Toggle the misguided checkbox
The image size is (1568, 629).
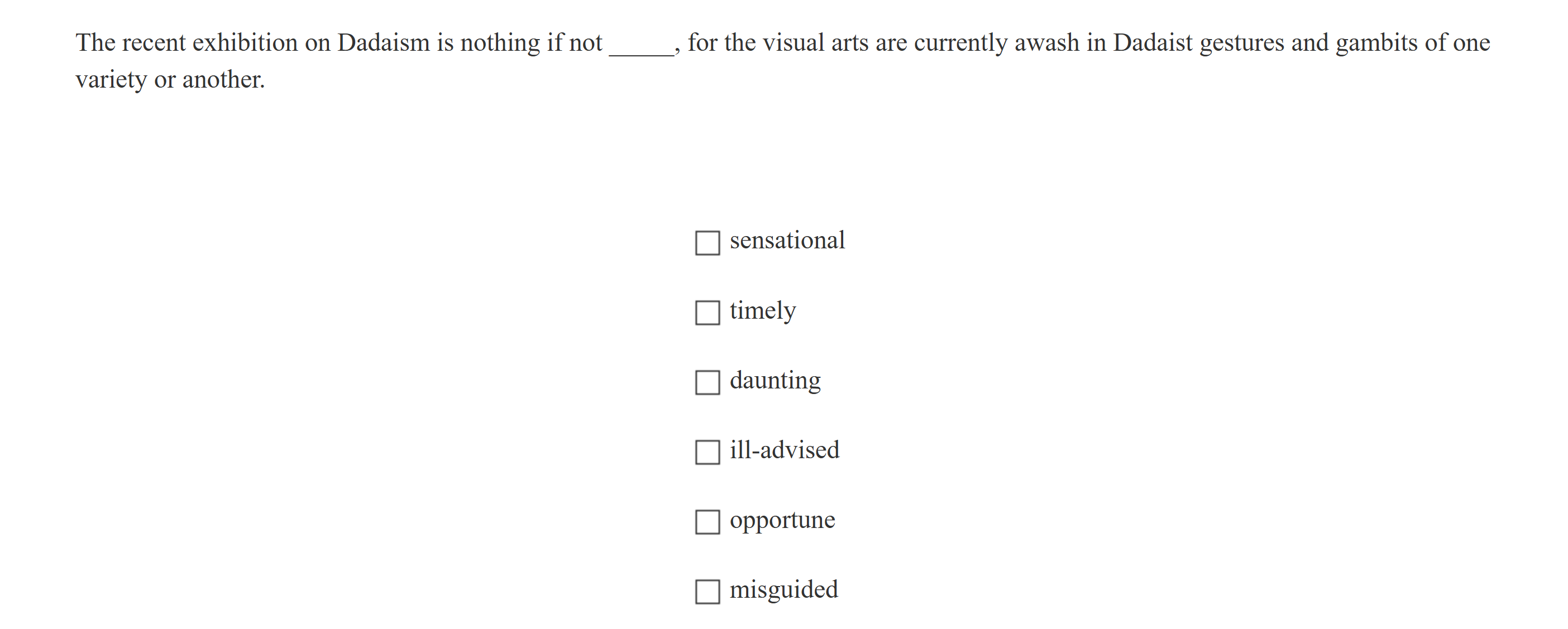click(707, 591)
